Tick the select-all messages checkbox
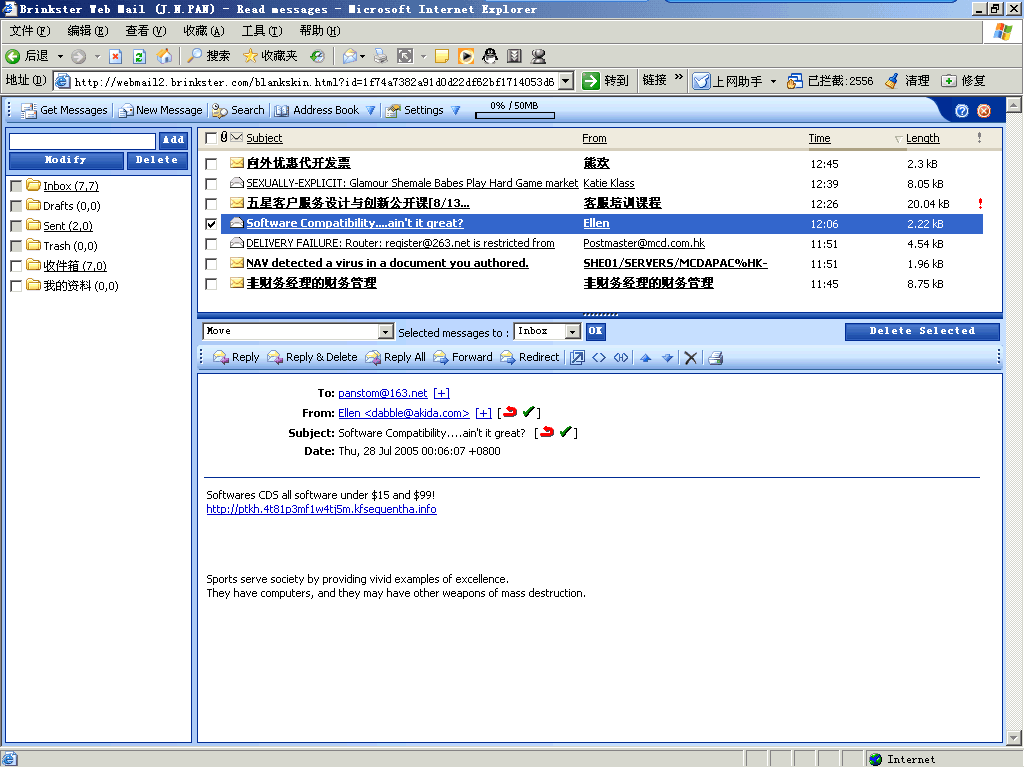1024x768 pixels. pos(211,138)
